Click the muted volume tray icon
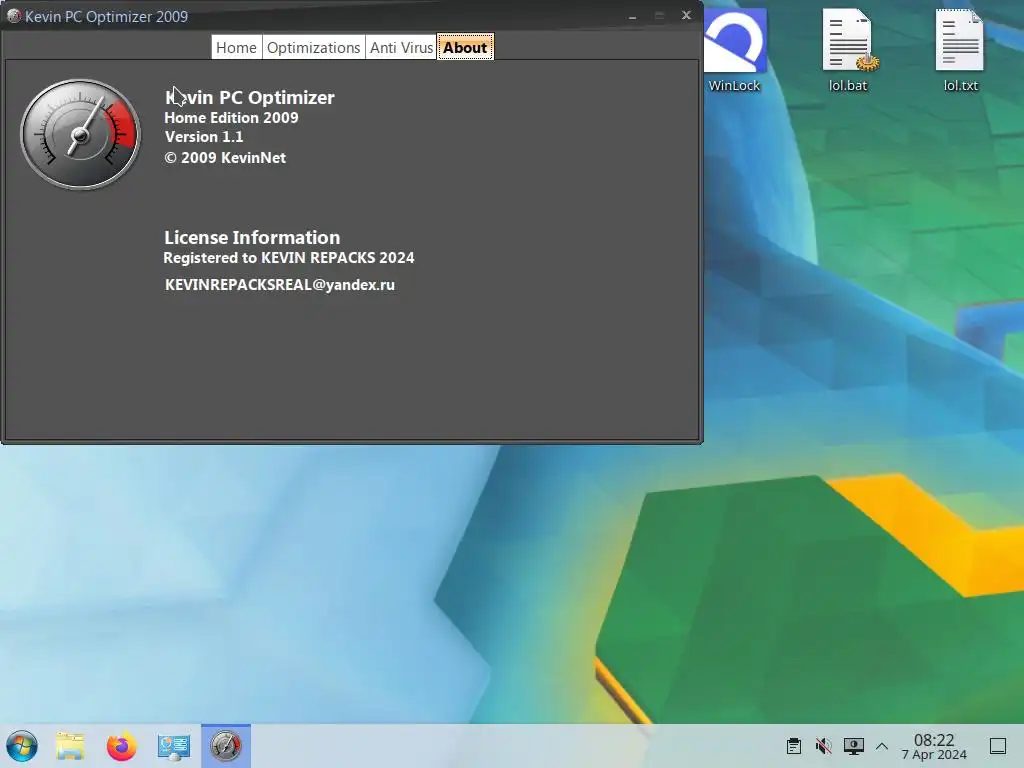The width and height of the screenshot is (1024, 768). click(x=824, y=746)
